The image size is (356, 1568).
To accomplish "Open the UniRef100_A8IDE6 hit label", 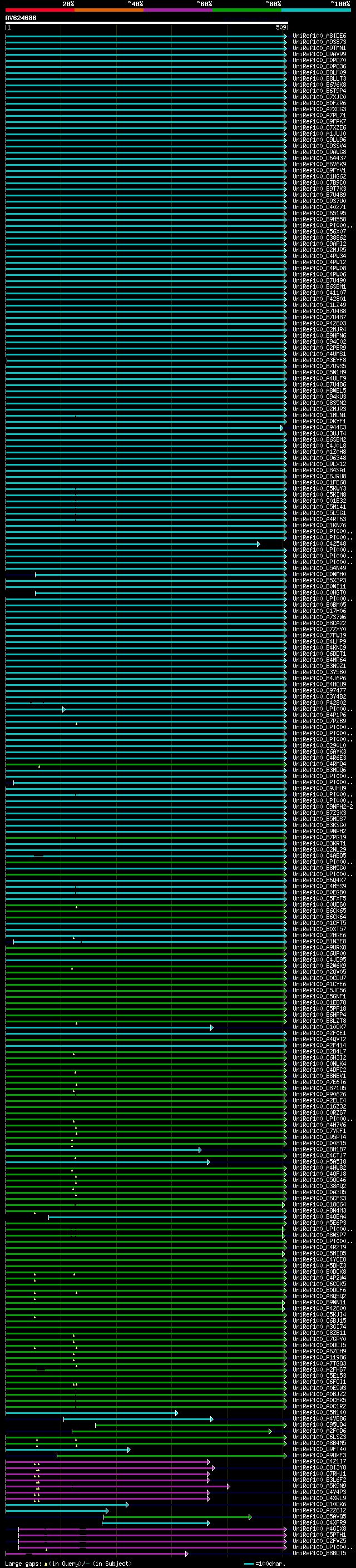I will tap(319, 36).
